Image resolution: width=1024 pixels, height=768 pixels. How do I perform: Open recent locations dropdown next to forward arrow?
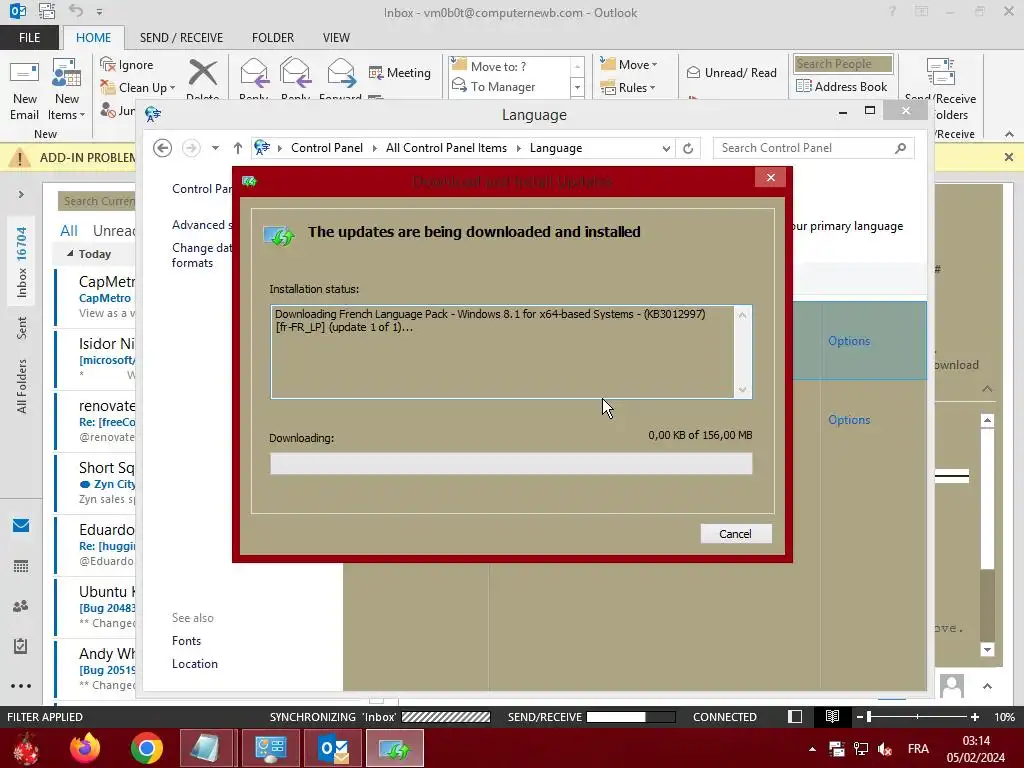click(215, 148)
